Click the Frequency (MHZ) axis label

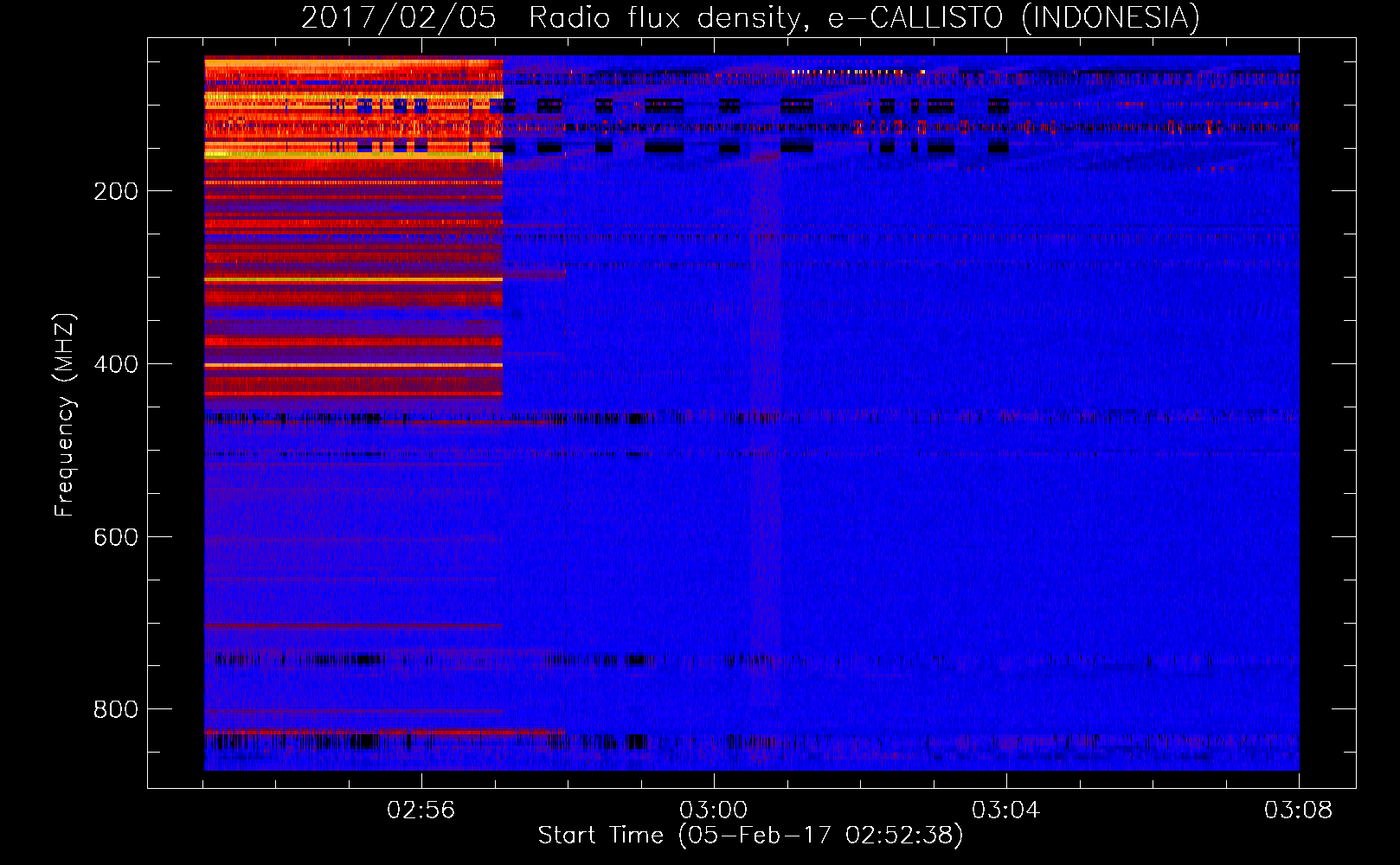(64, 415)
